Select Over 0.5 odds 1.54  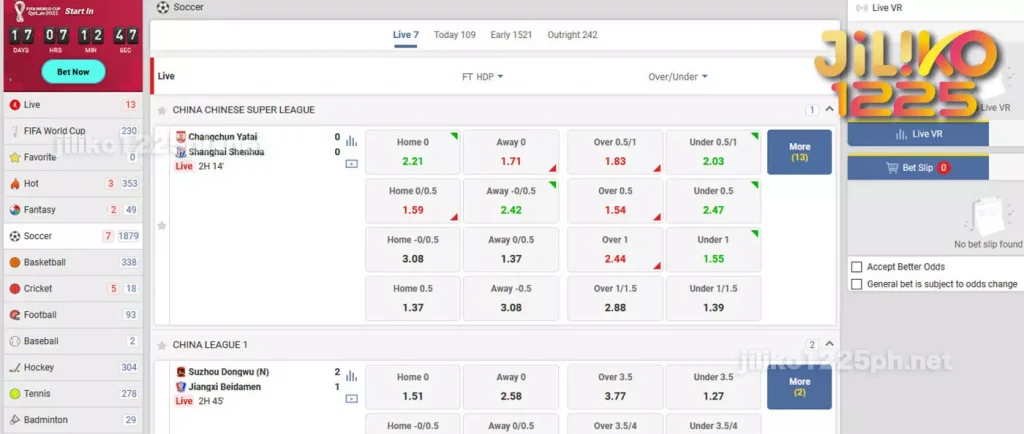click(x=615, y=201)
